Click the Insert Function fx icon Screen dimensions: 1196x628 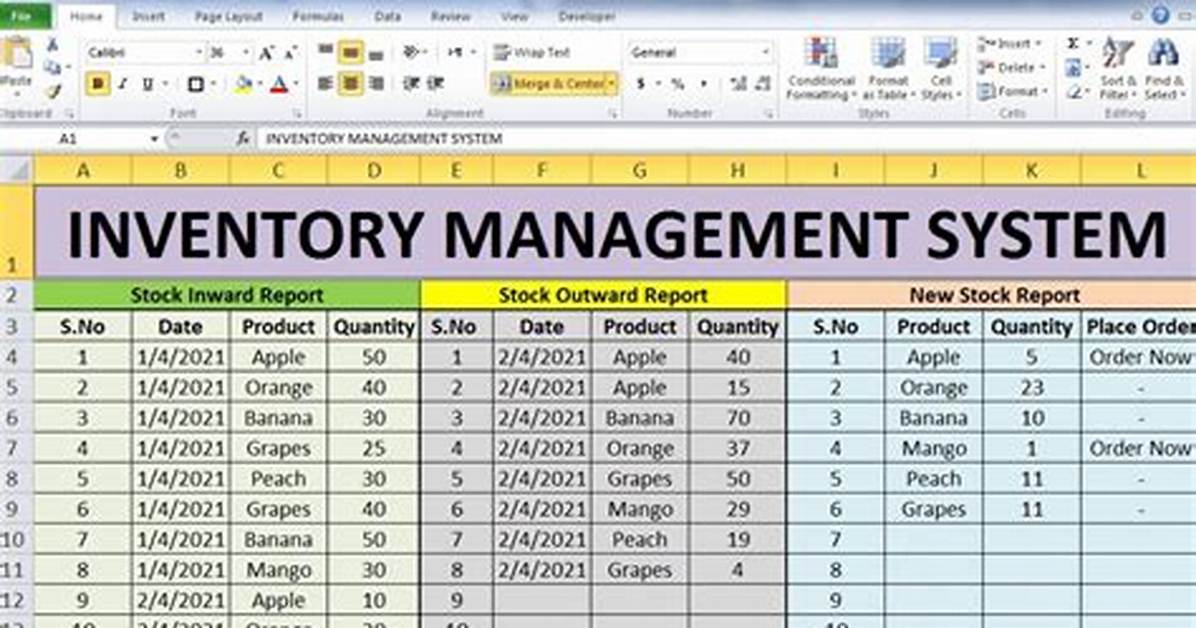[243, 139]
